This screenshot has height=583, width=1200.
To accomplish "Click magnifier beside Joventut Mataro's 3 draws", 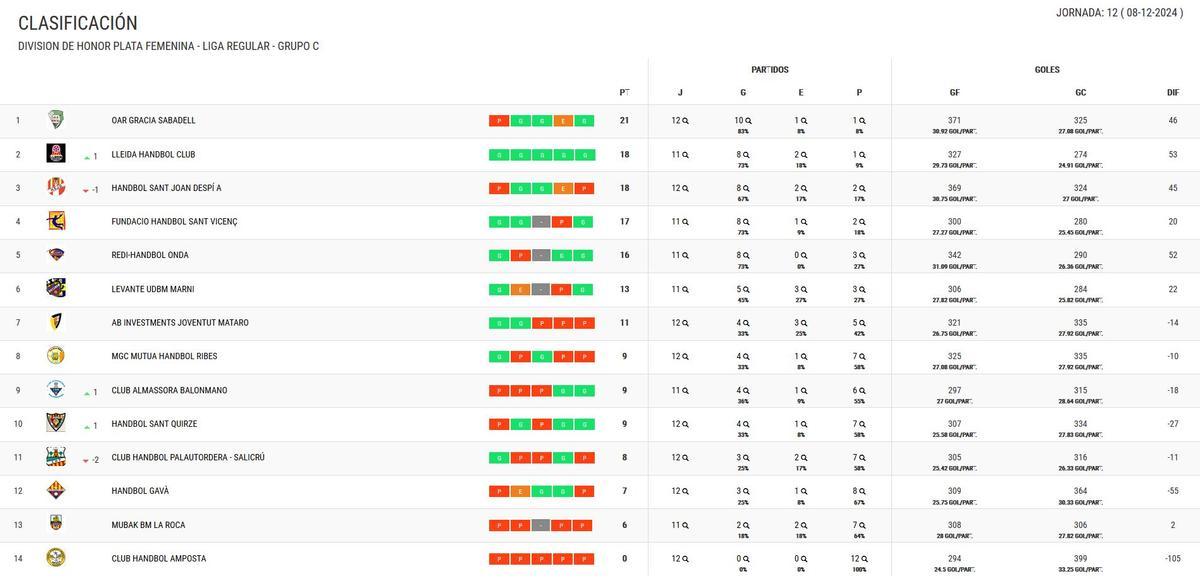I will tap(805, 323).
